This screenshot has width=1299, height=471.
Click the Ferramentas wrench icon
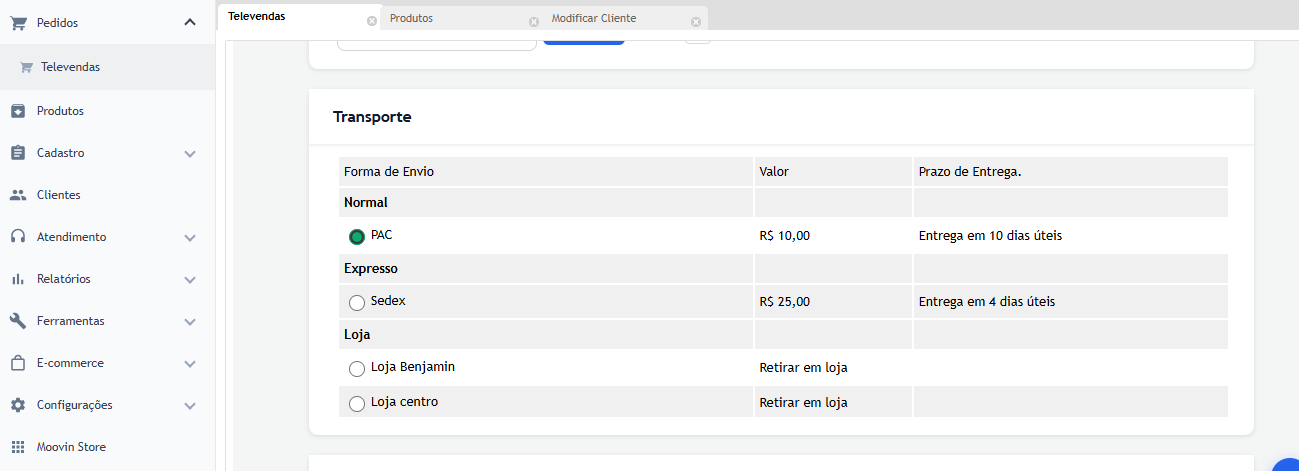point(18,321)
